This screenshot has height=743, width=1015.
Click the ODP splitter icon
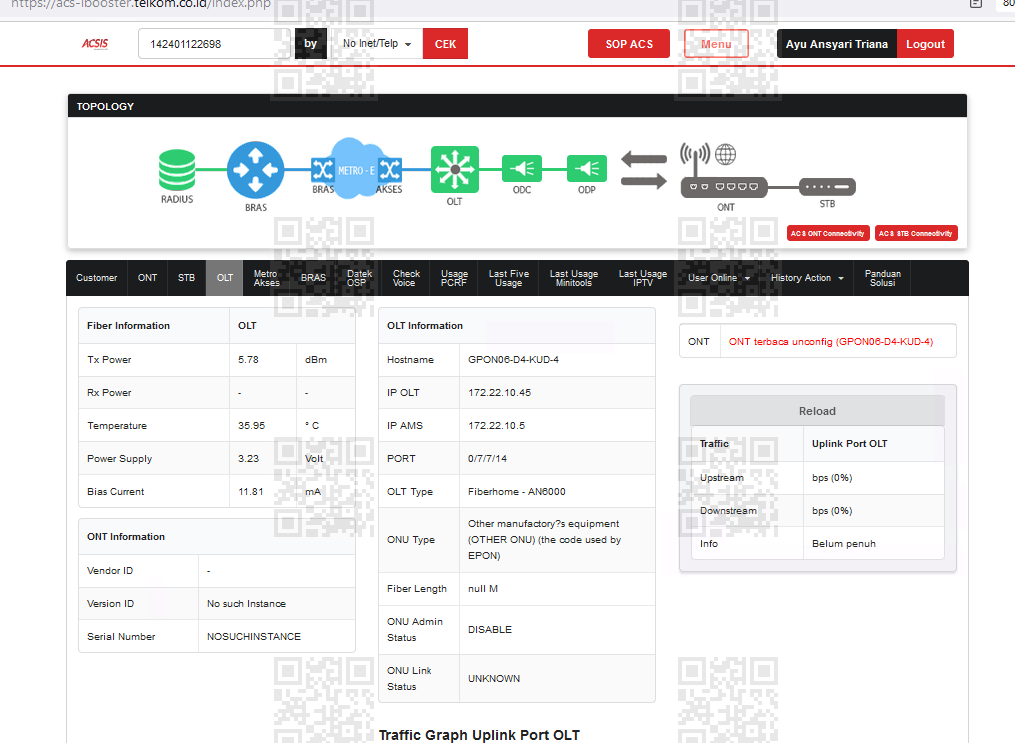(586, 169)
